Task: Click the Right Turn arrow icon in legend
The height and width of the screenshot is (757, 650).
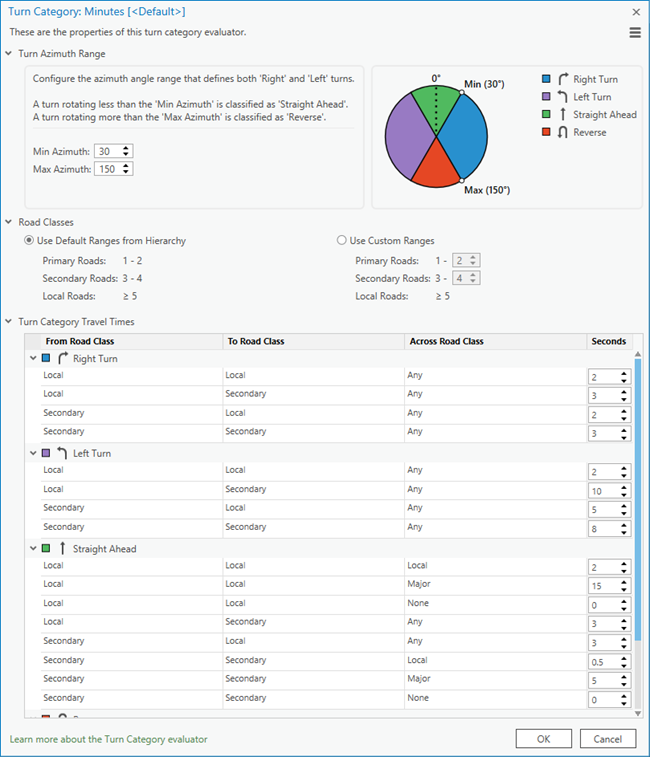Action: (x=562, y=79)
